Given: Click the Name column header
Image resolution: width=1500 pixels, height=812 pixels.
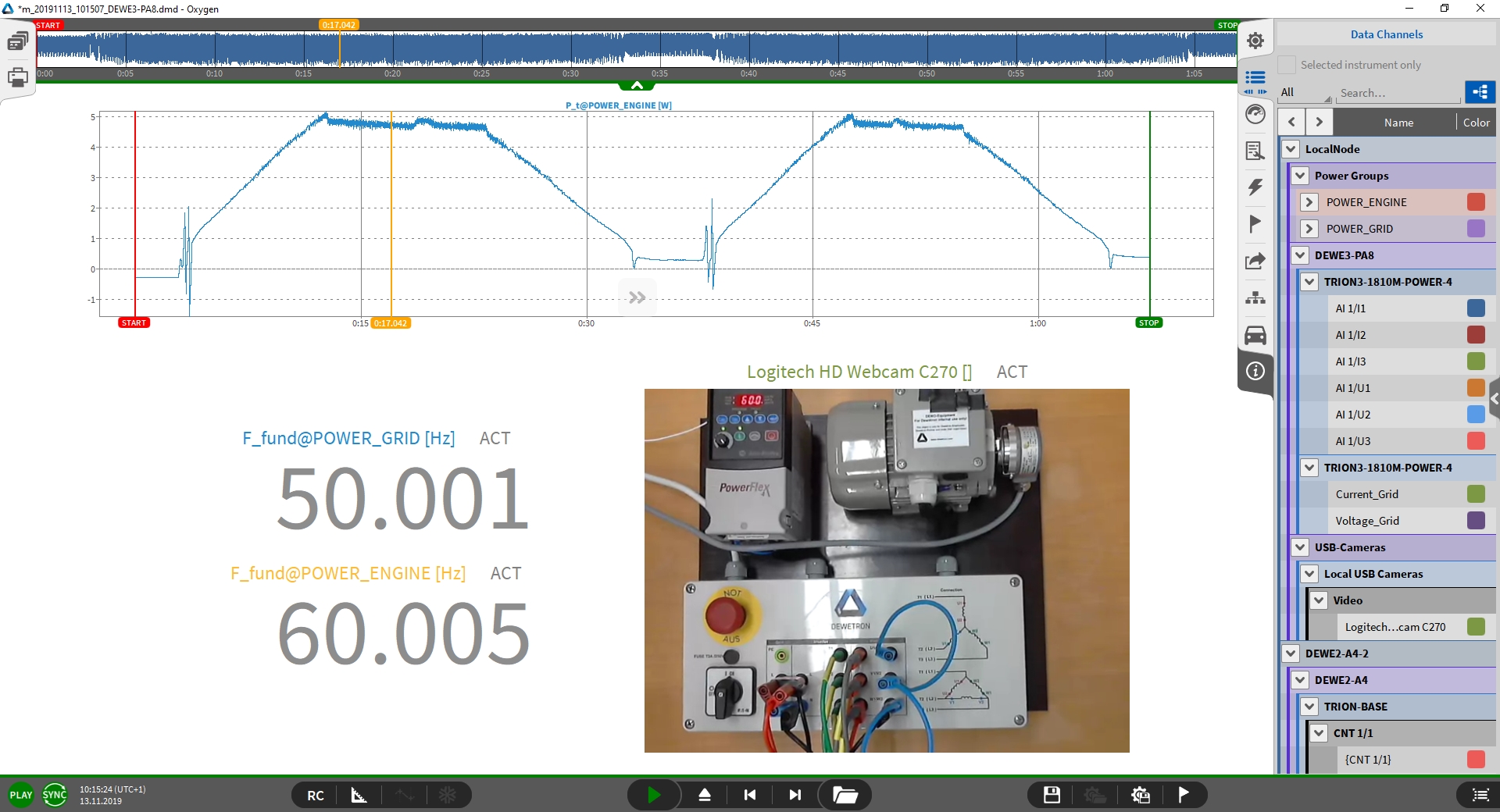Looking at the screenshot, I should tap(1398, 123).
